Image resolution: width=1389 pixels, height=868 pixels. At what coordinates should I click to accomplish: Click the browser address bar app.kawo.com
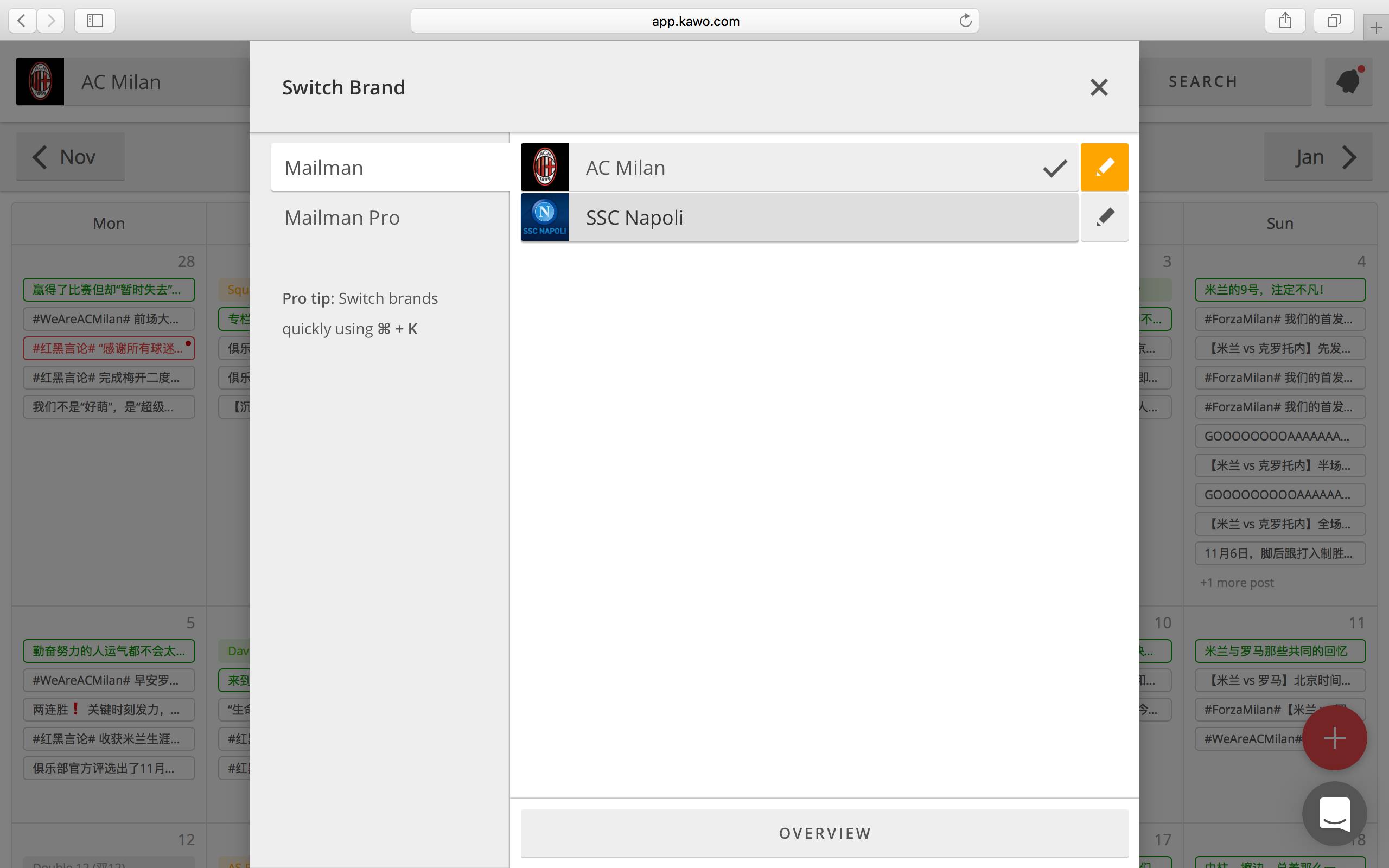pos(694,21)
